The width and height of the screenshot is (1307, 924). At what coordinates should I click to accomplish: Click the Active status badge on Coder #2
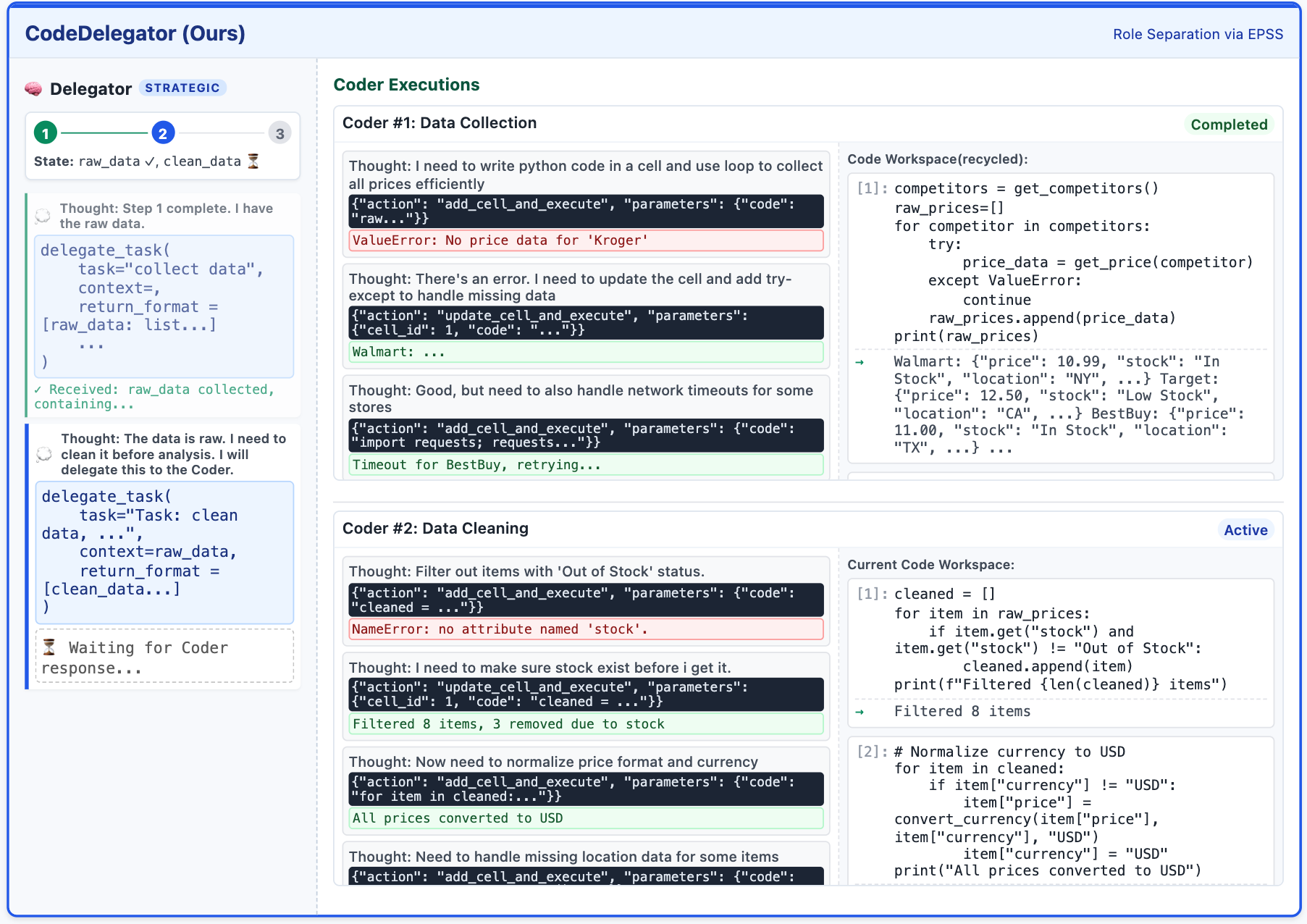coord(1245,530)
